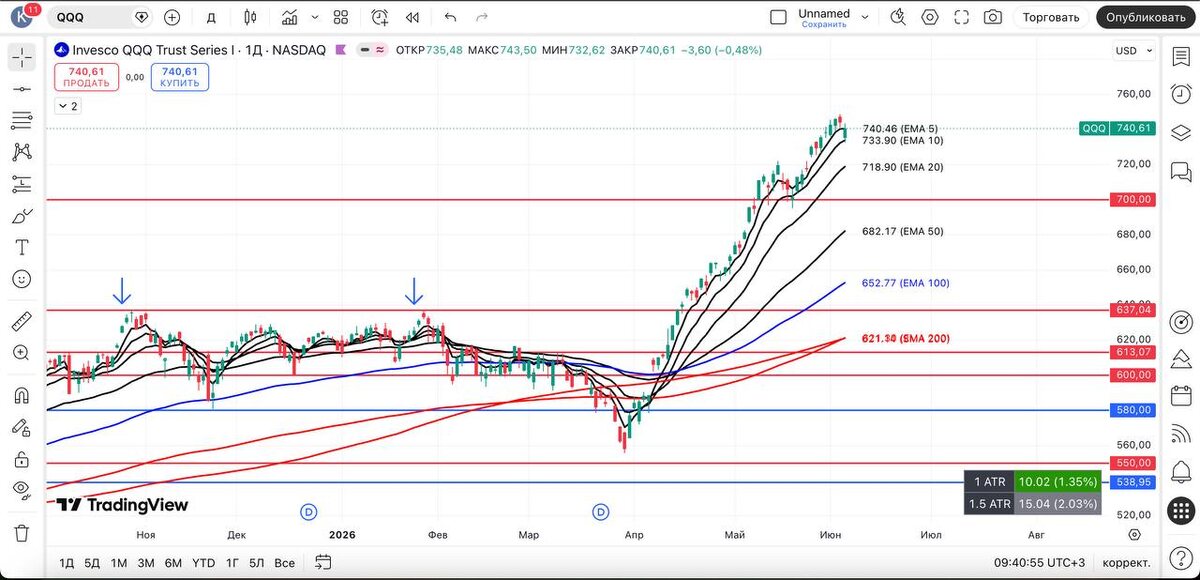The width and height of the screenshot is (1200, 580).
Task: Pick the text annotation tool
Action: coord(22,247)
